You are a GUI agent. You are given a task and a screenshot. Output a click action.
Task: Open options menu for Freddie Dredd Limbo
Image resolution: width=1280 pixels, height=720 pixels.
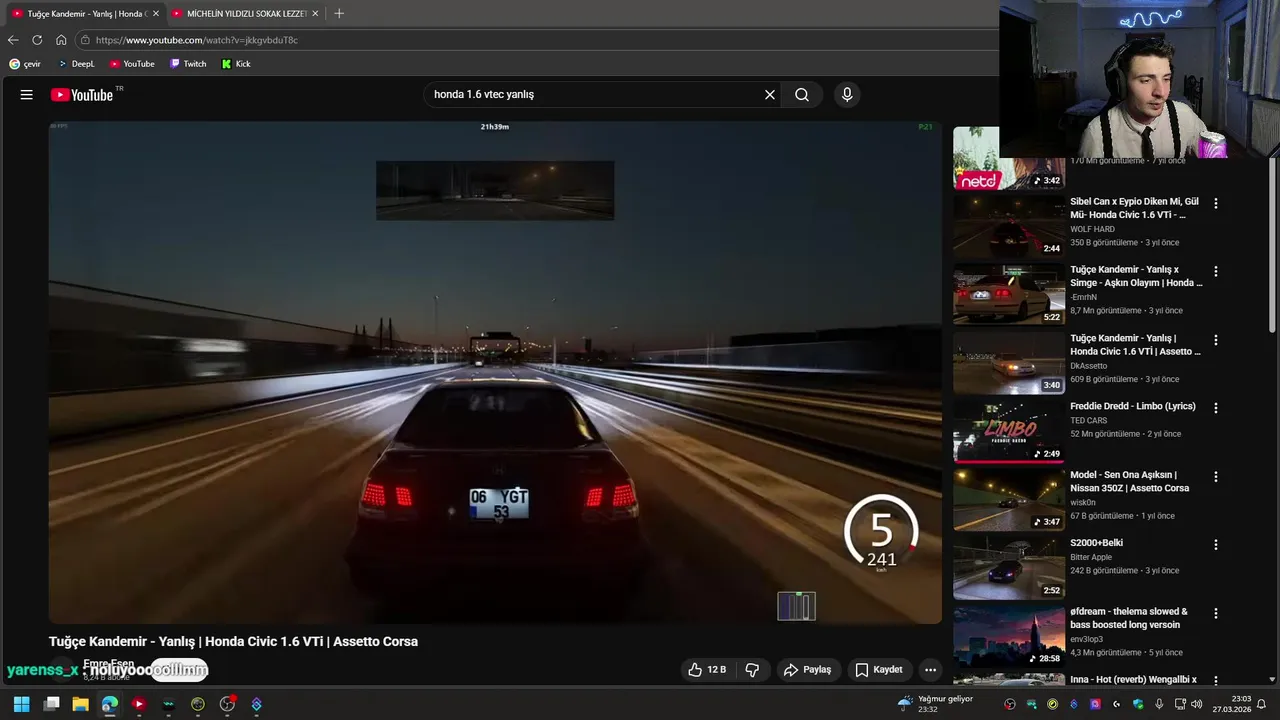tap(1216, 408)
